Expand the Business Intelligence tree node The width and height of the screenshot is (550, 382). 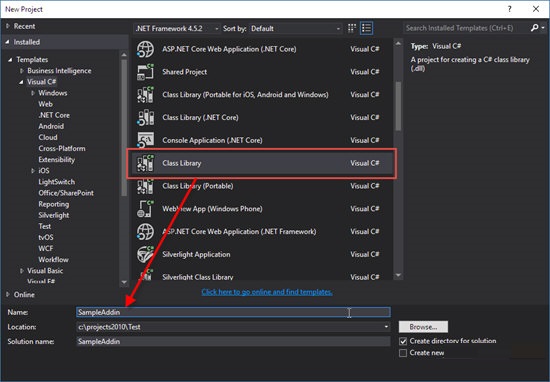click(22, 71)
